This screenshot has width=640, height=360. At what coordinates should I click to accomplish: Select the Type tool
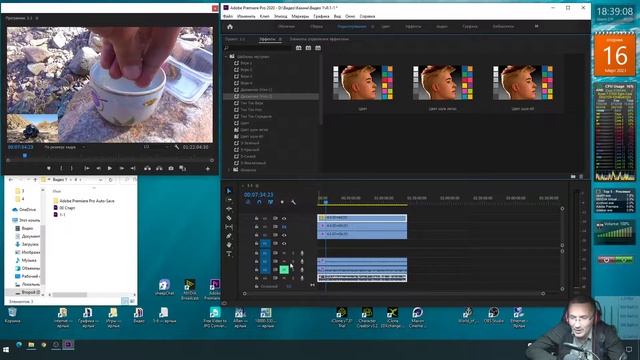[x=229, y=253]
